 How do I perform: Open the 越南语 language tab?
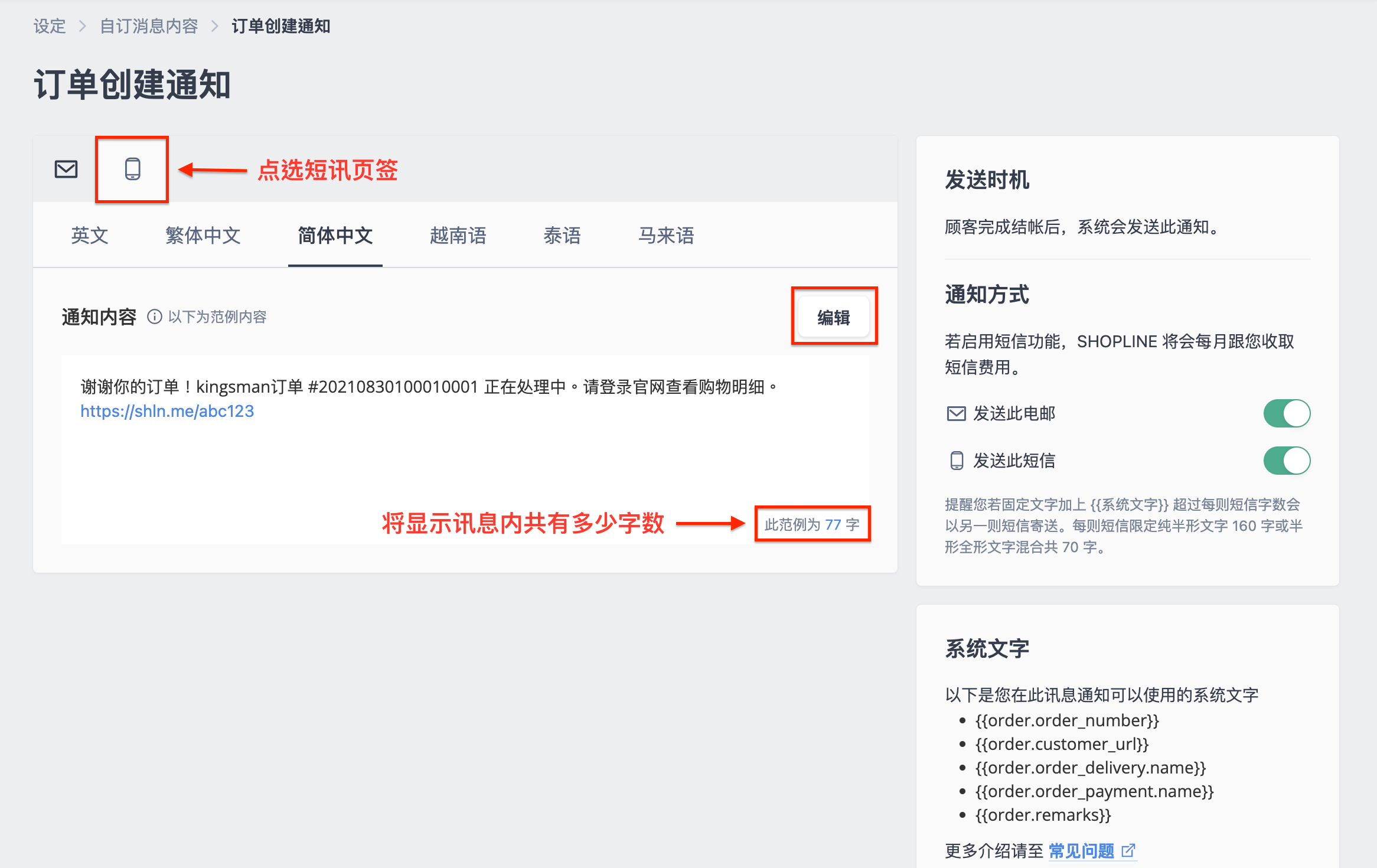pos(458,236)
